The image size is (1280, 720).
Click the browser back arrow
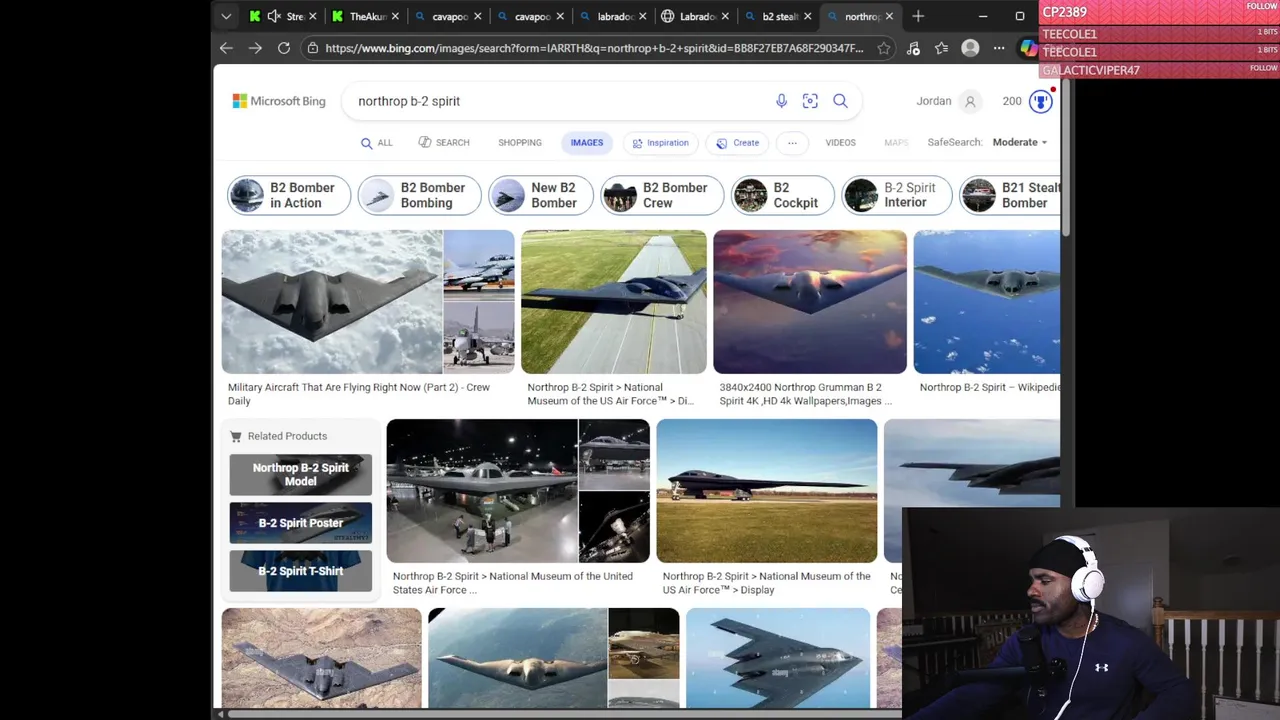click(x=226, y=48)
